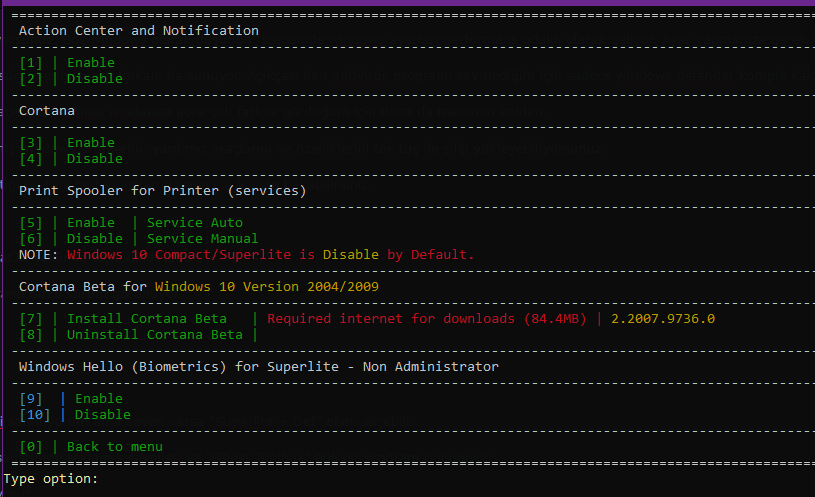Click the red NOTE Compact/Superlite warning text
This screenshot has width=815, height=497.
click(270, 255)
